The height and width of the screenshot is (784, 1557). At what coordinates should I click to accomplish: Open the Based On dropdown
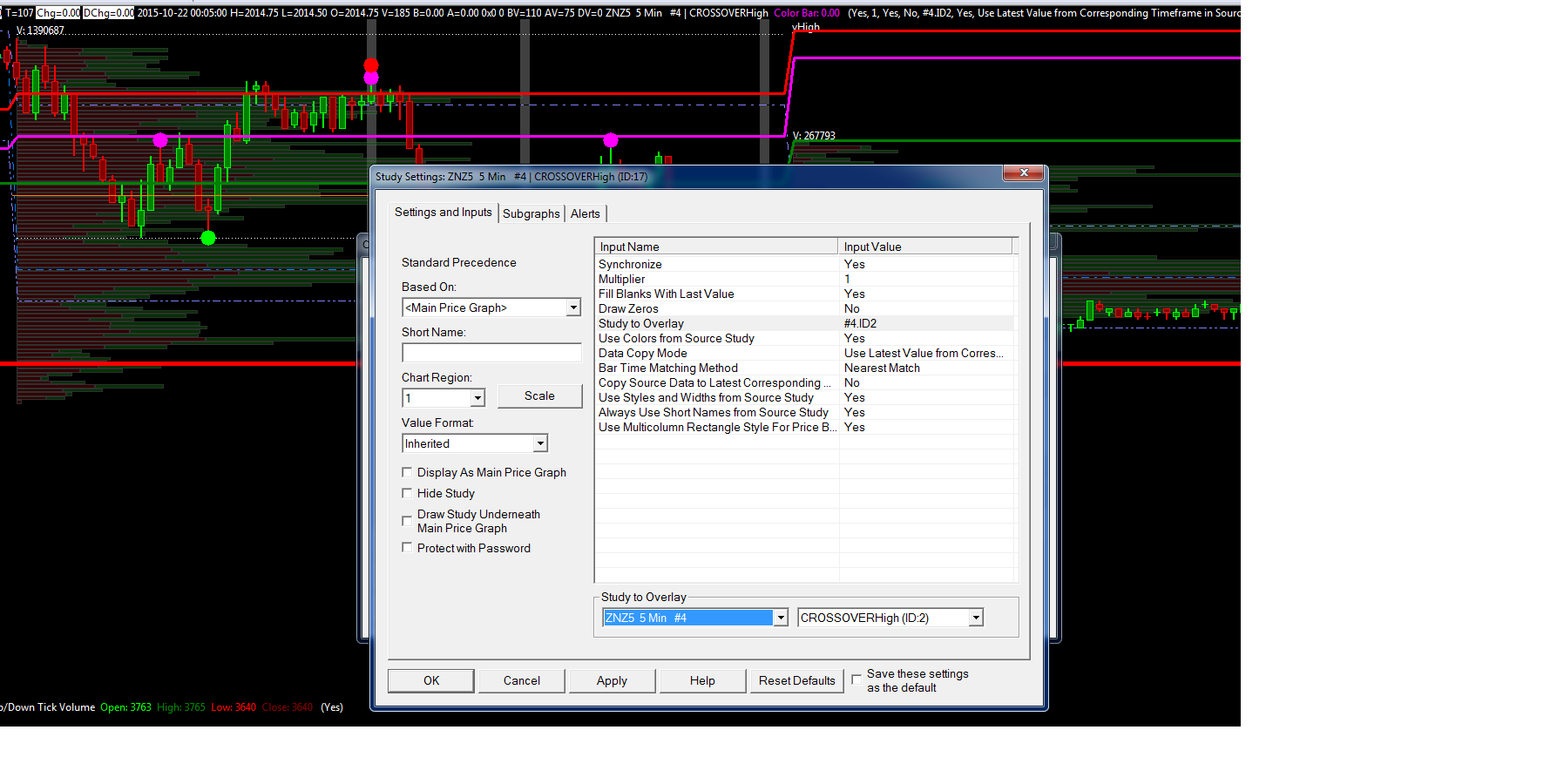click(x=573, y=308)
